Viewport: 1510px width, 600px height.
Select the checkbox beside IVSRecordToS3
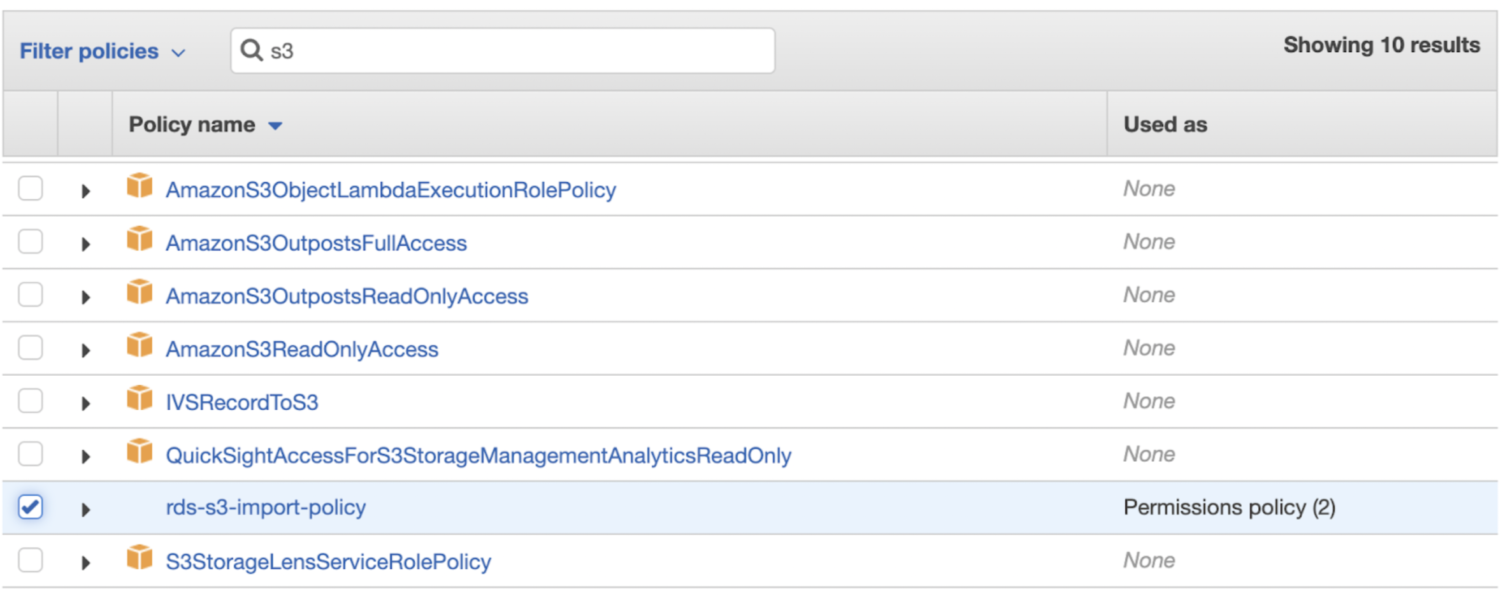pos(30,401)
